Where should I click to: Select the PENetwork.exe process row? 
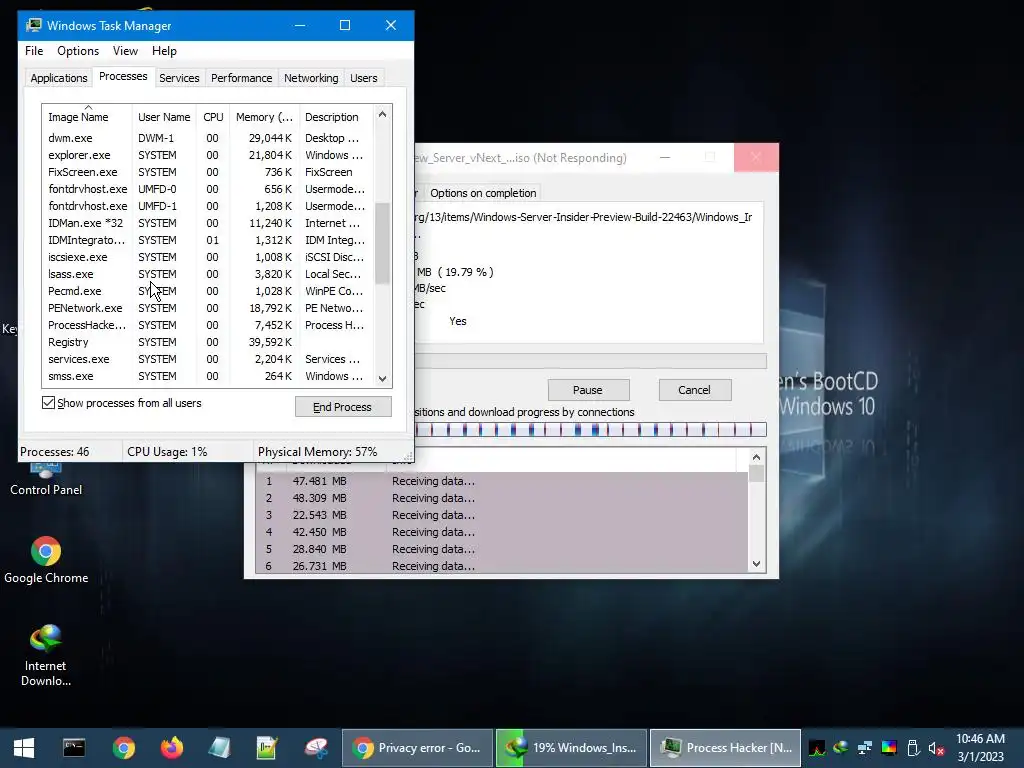208,308
